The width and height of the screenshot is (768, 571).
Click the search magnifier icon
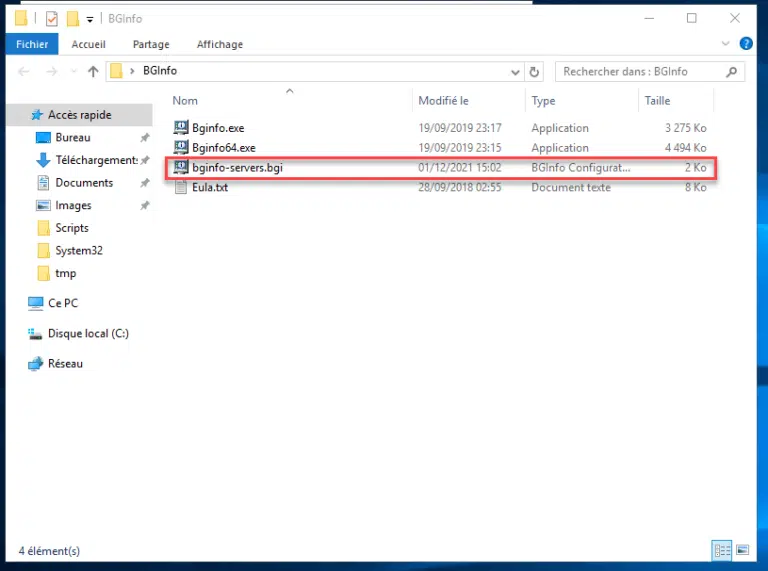731,72
